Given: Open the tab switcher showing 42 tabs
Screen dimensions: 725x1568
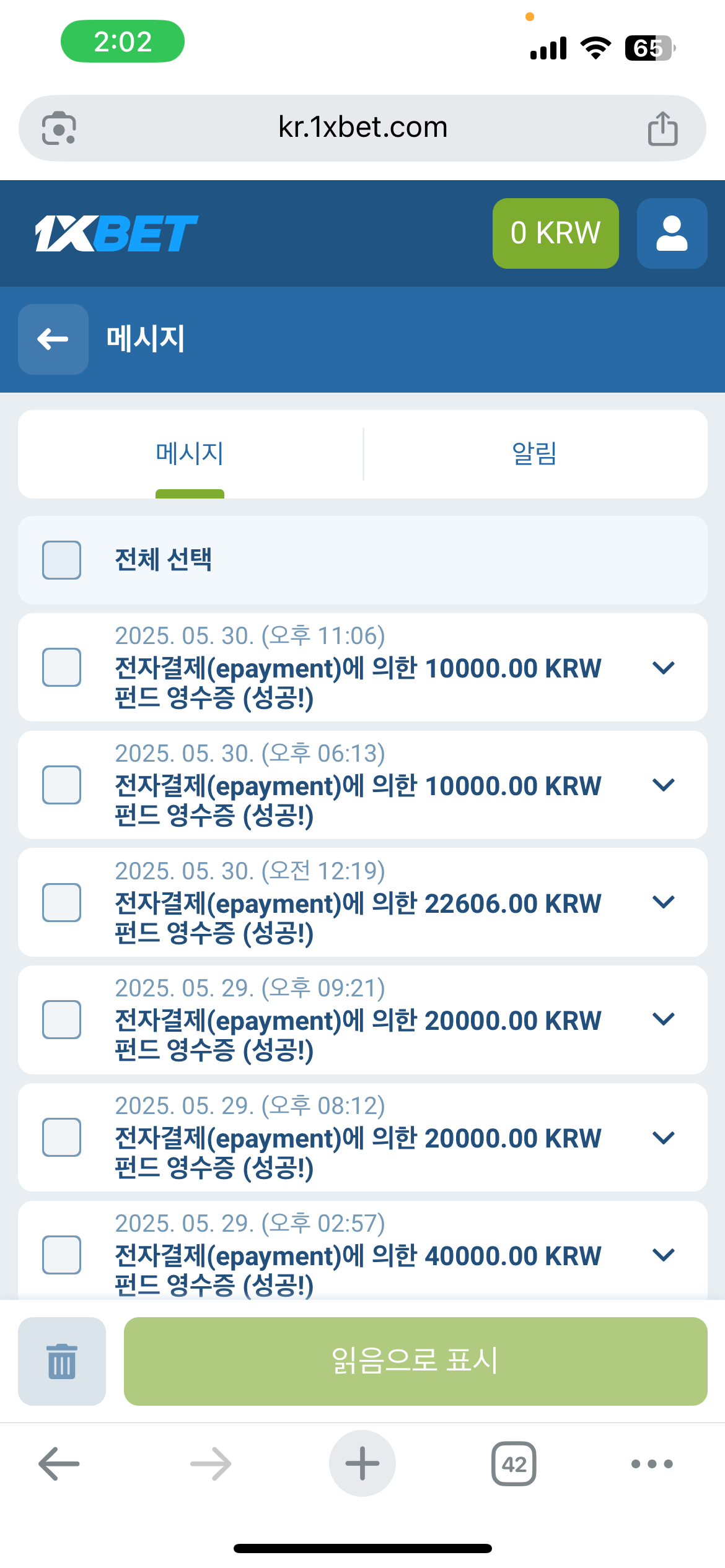Looking at the screenshot, I should tap(514, 1463).
